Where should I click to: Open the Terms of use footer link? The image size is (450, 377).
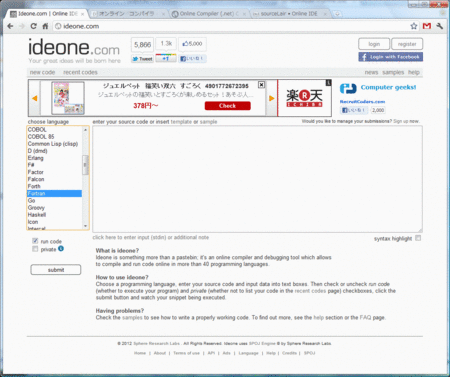coord(186,353)
